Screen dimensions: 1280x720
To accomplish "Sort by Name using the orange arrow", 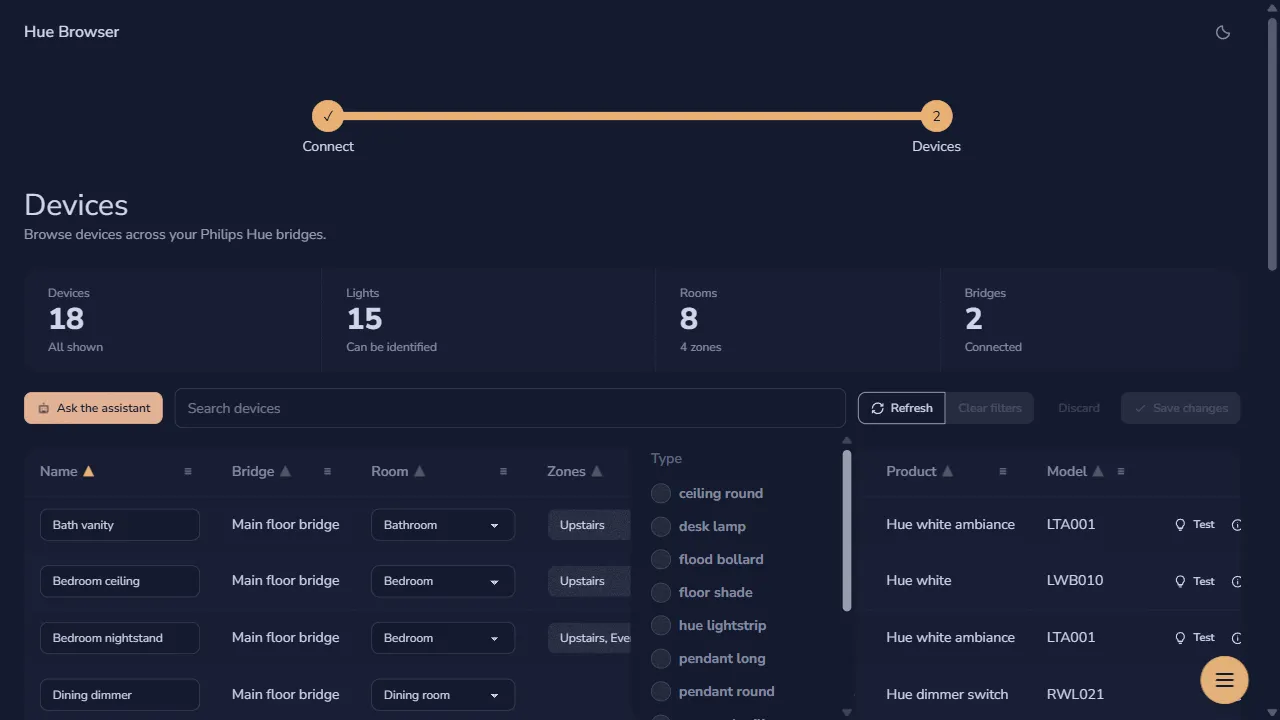I will pos(88,472).
